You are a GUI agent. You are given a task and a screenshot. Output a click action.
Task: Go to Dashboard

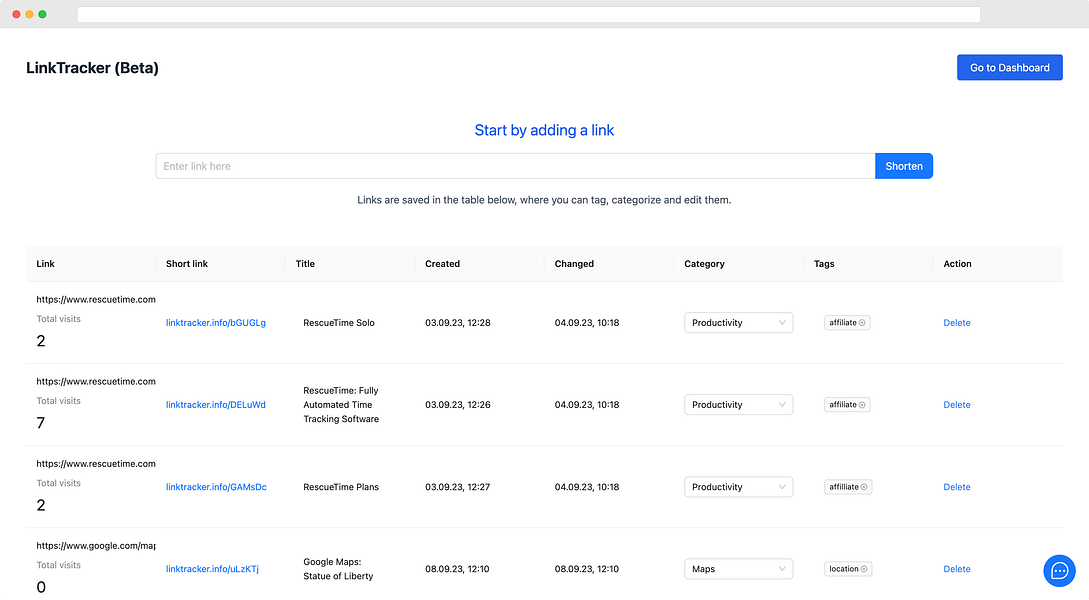(x=1009, y=67)
